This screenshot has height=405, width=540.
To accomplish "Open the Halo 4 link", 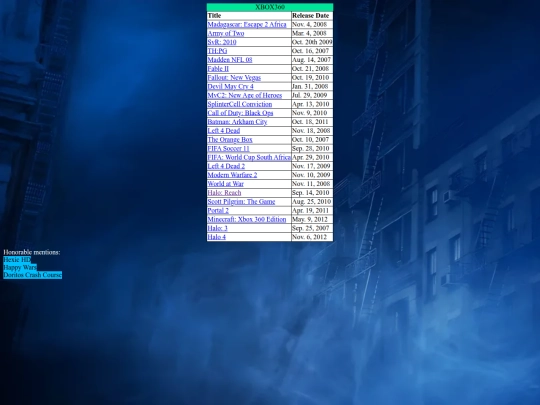I will tap(216, 237).
